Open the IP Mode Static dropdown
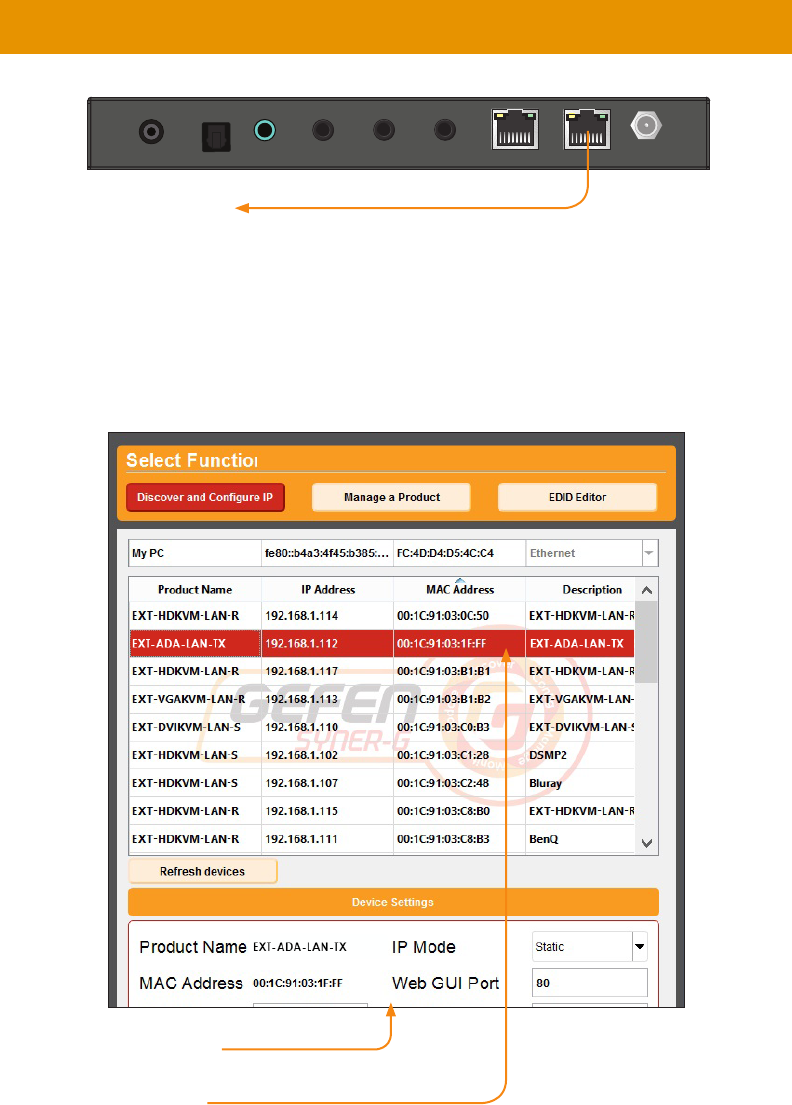792x1105 pixels. tap(590, 946)
